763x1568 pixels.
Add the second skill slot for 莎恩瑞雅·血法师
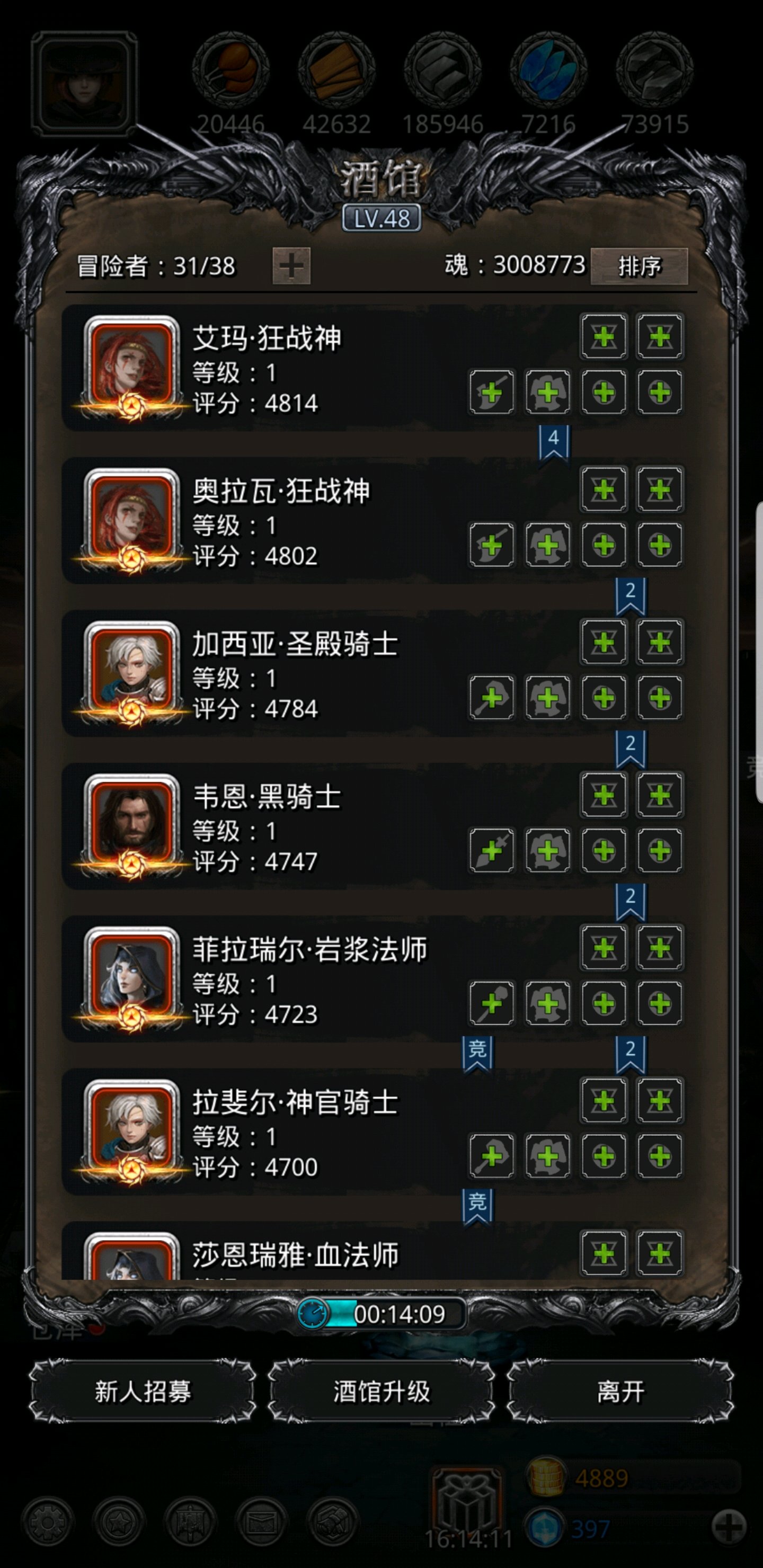coord(660,1253)
